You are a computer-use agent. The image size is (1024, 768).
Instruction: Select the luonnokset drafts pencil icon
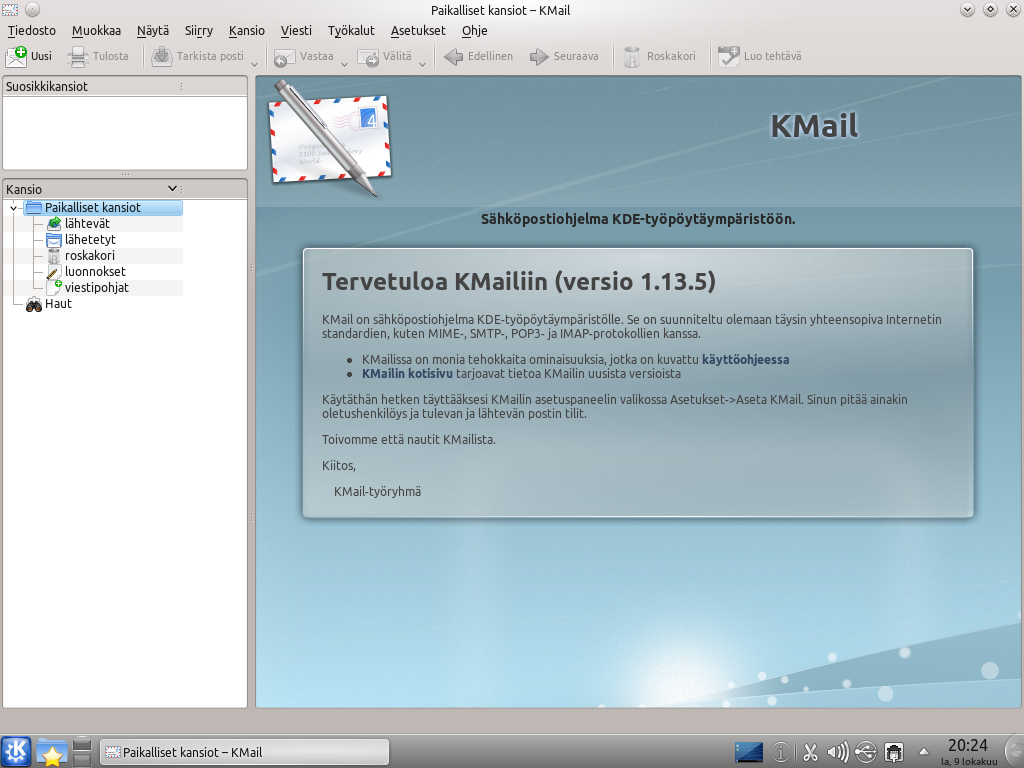54,272
